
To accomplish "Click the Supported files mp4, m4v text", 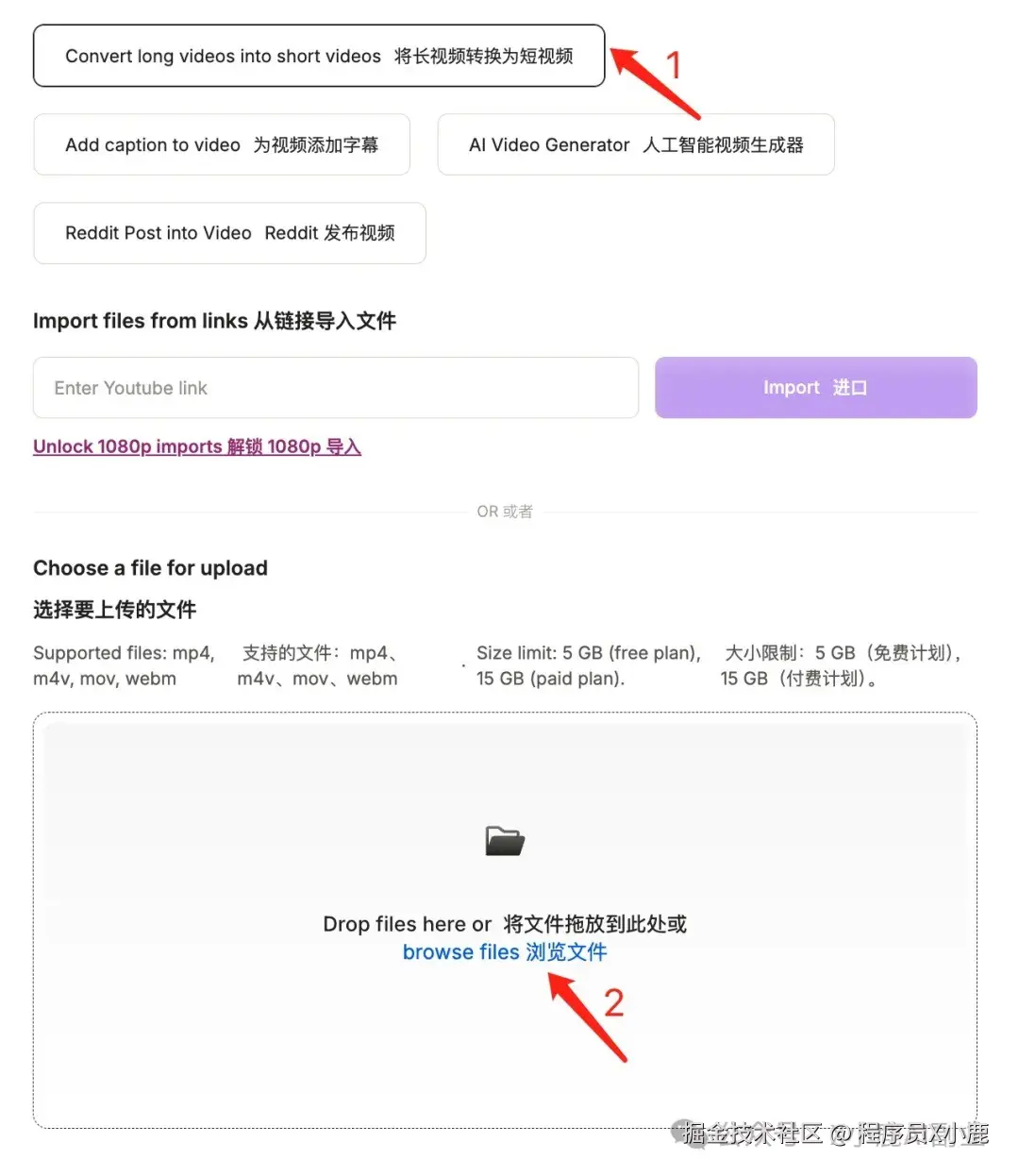I will 125,665.
